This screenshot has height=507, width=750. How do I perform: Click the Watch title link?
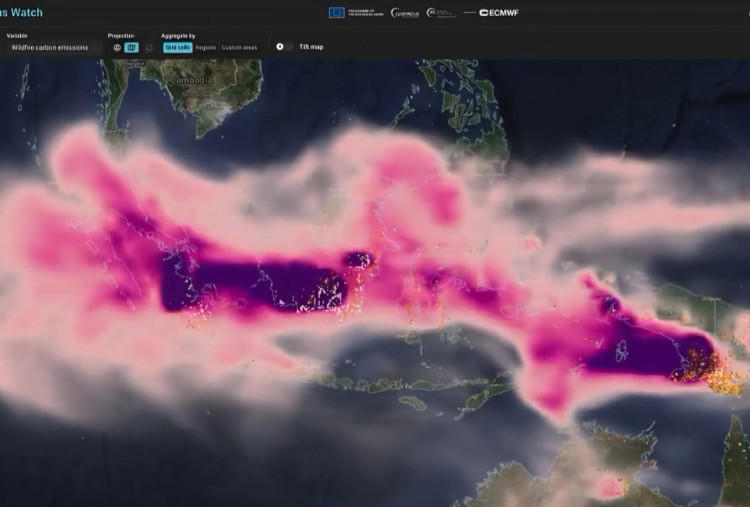[x=21, y=12]
